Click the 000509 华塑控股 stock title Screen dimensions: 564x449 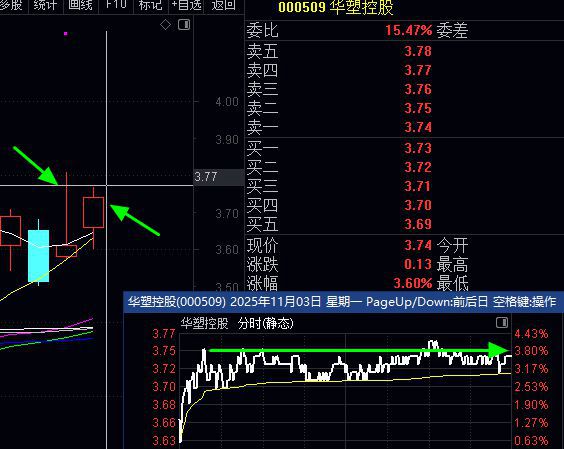(336, 7)
